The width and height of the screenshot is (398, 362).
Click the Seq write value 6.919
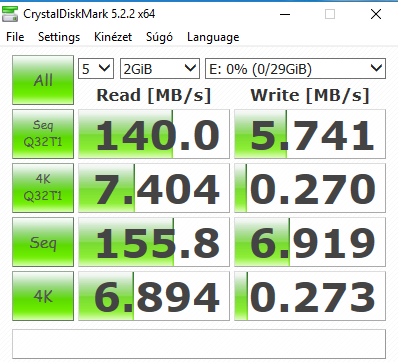coord(310,242)
